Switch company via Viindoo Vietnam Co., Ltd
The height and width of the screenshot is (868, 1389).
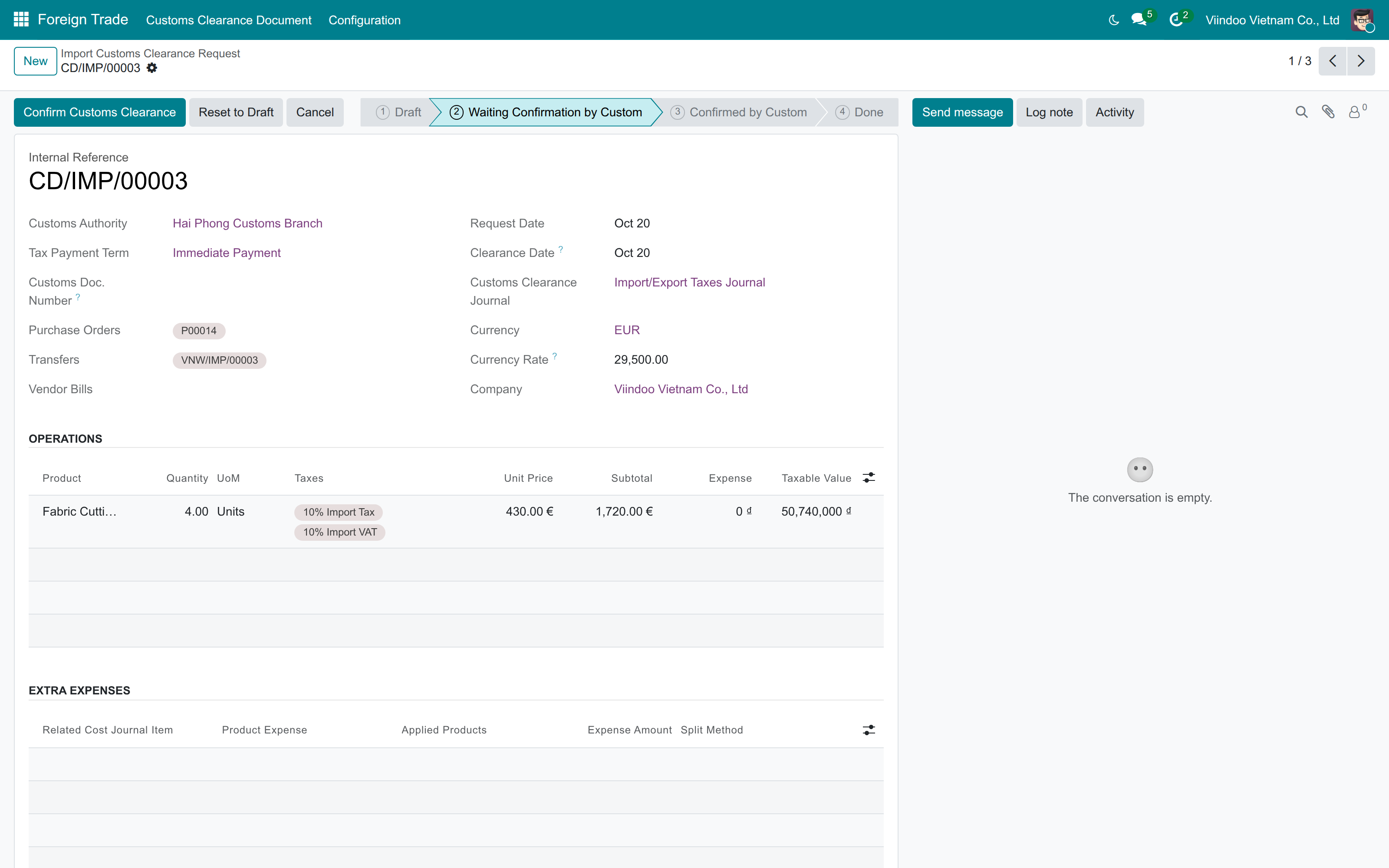pyautogui.click(x=1272, y=20)
